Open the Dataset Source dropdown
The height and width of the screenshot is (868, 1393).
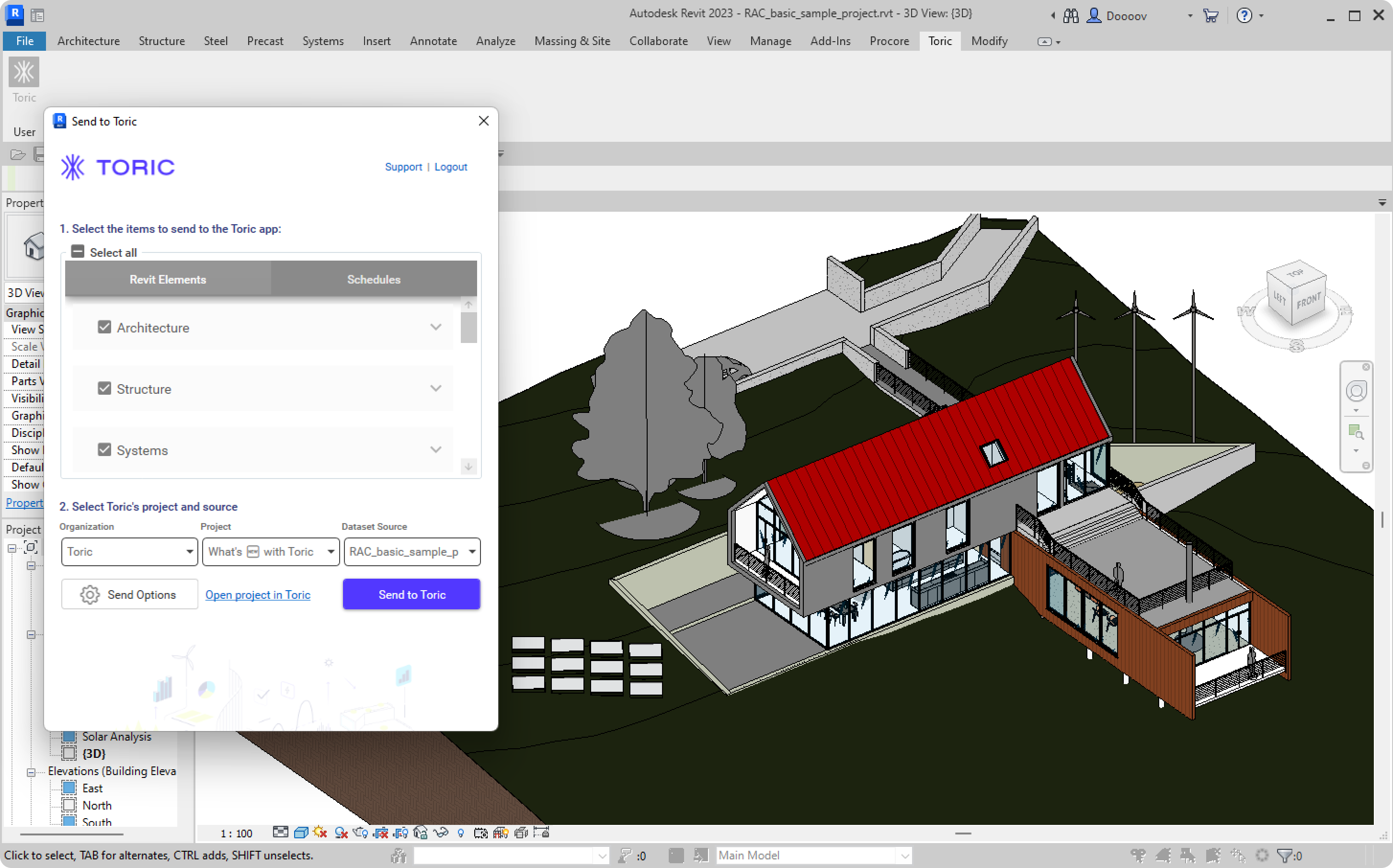[x=411, y=552]
